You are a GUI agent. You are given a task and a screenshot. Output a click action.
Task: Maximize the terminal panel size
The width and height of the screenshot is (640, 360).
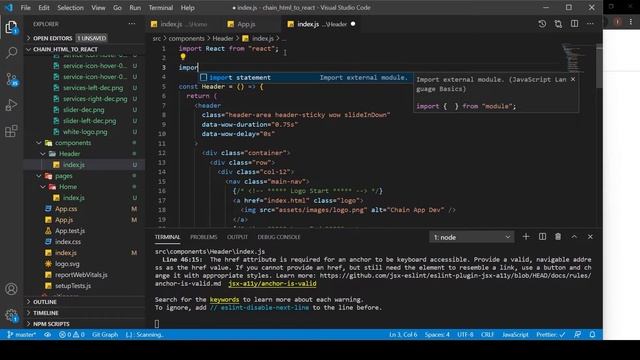pyautogui.click(x=574, y=237)
